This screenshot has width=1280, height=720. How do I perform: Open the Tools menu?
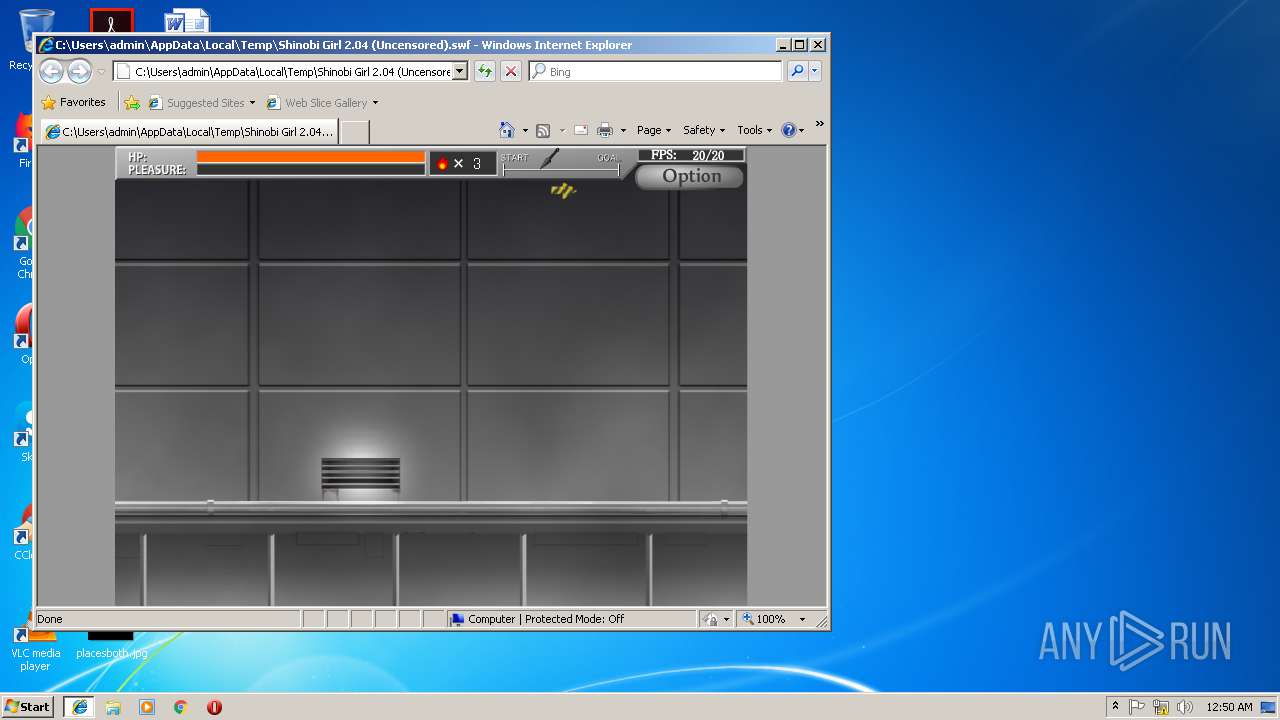[755, 130]
